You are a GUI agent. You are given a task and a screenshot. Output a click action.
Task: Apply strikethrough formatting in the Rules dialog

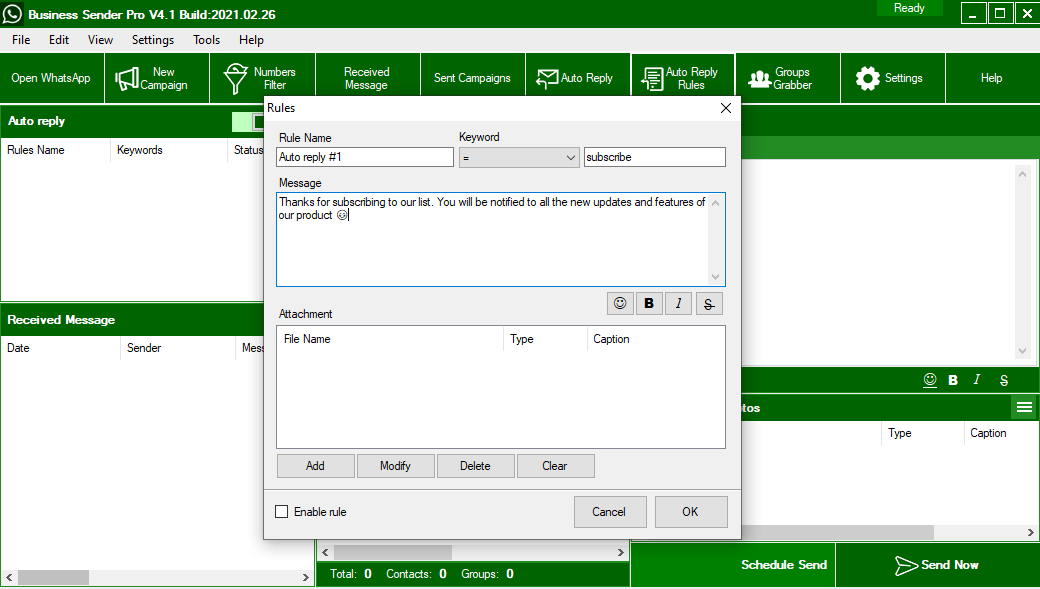(x=708, y=303)
